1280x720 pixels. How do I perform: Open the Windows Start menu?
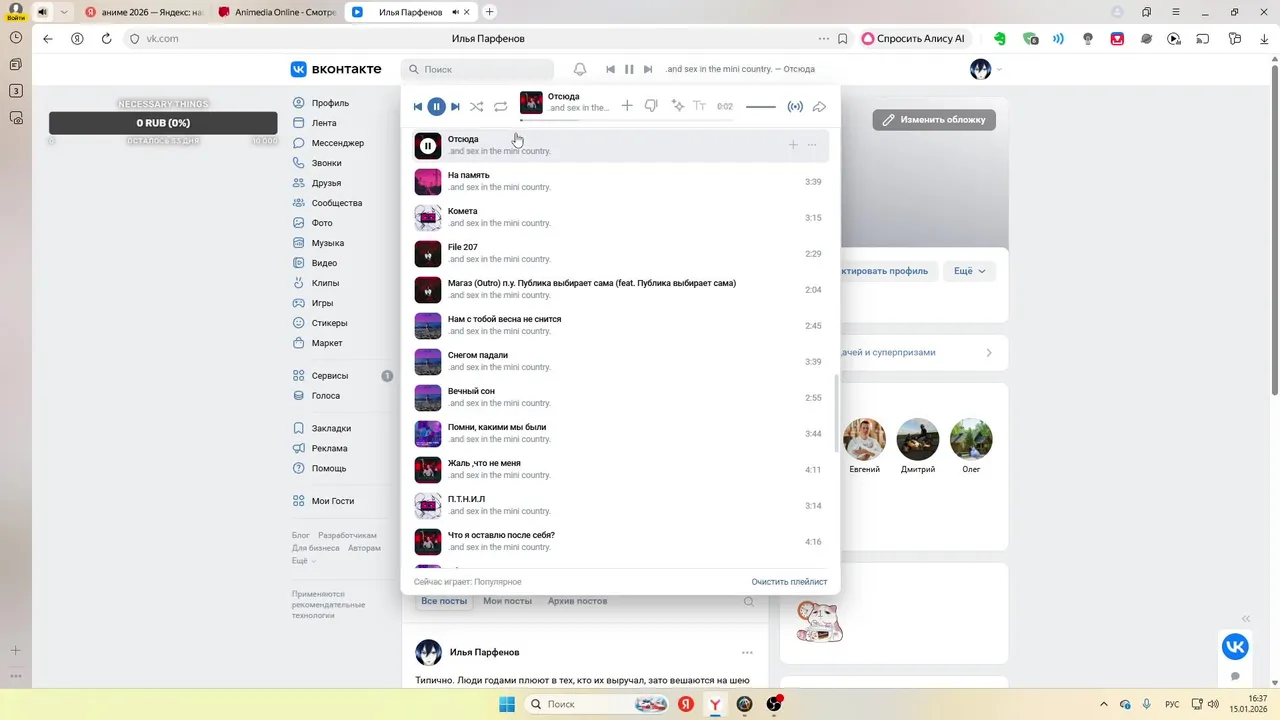point(507,704)
